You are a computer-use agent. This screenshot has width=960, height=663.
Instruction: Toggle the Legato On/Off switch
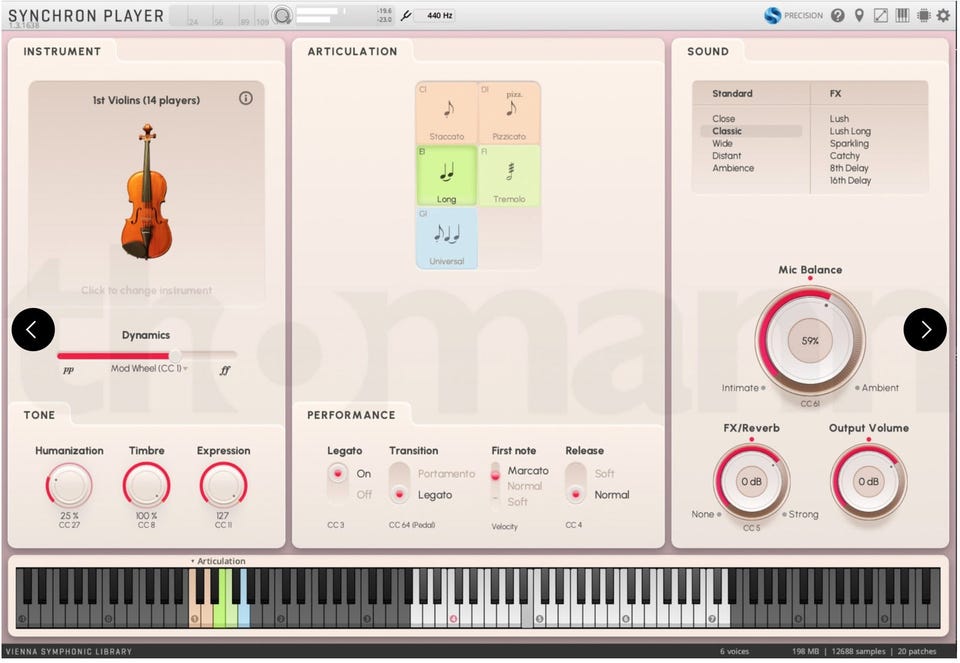(337, 482)
